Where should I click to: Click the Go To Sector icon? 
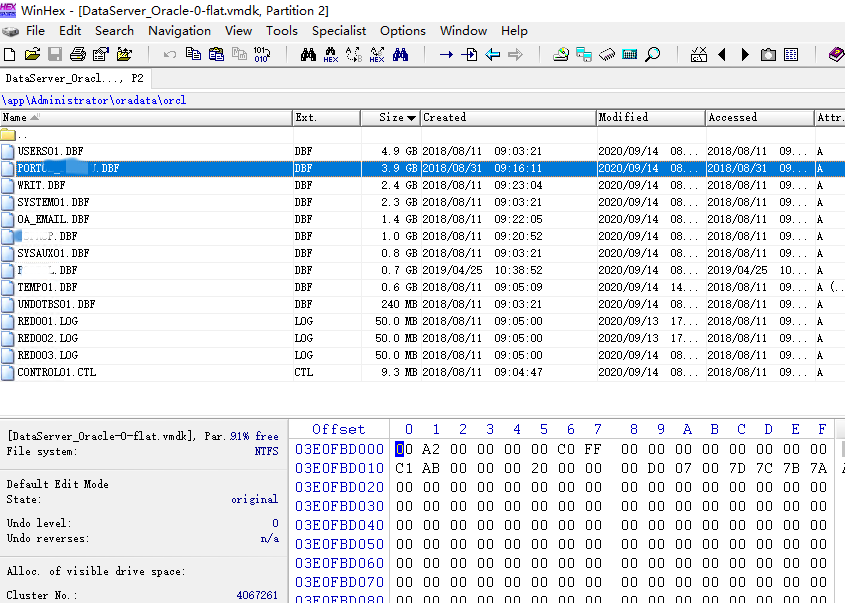469,54
